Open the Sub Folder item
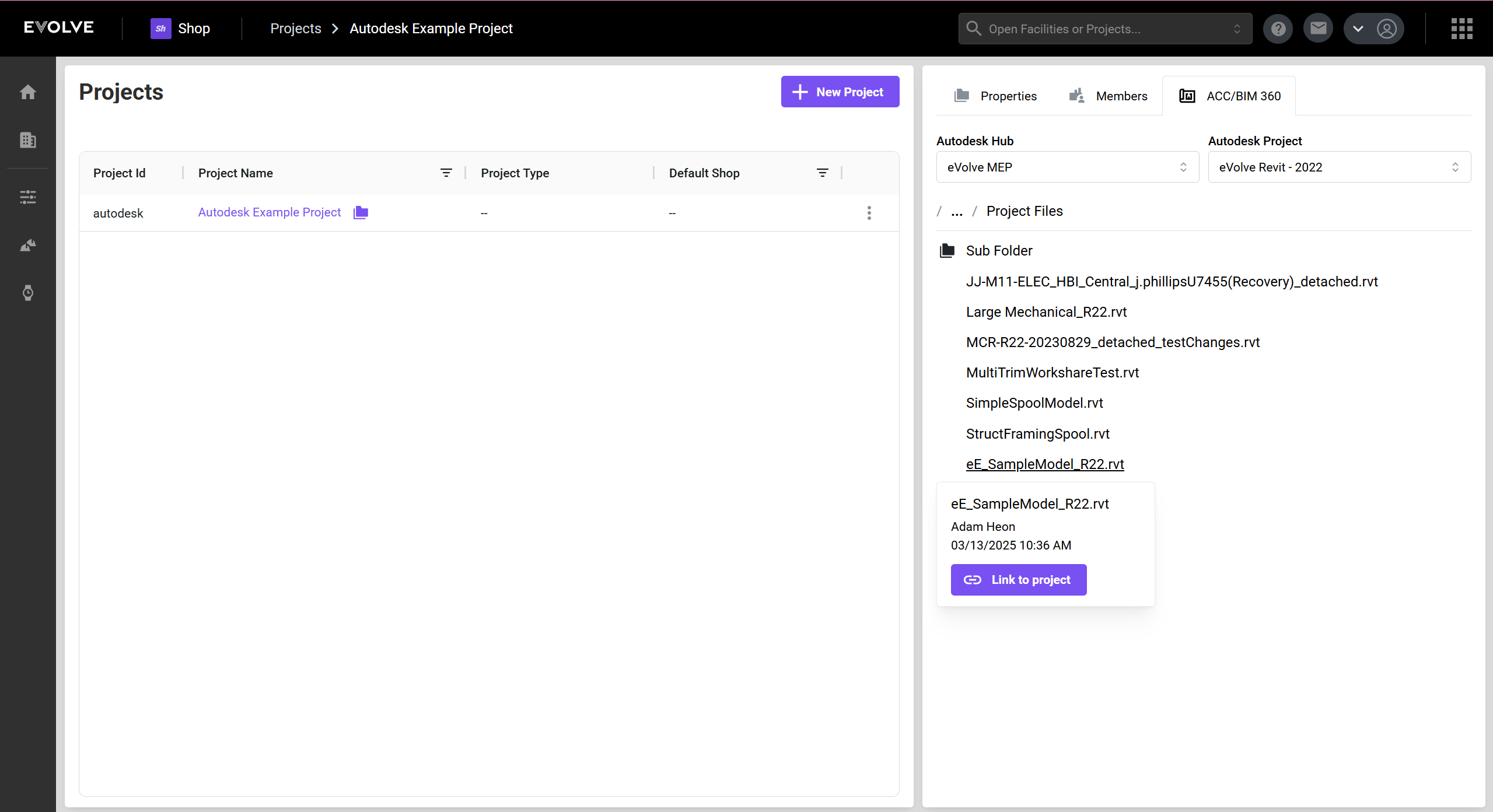Screen dimensions: 1493x812 coord(998,251)
